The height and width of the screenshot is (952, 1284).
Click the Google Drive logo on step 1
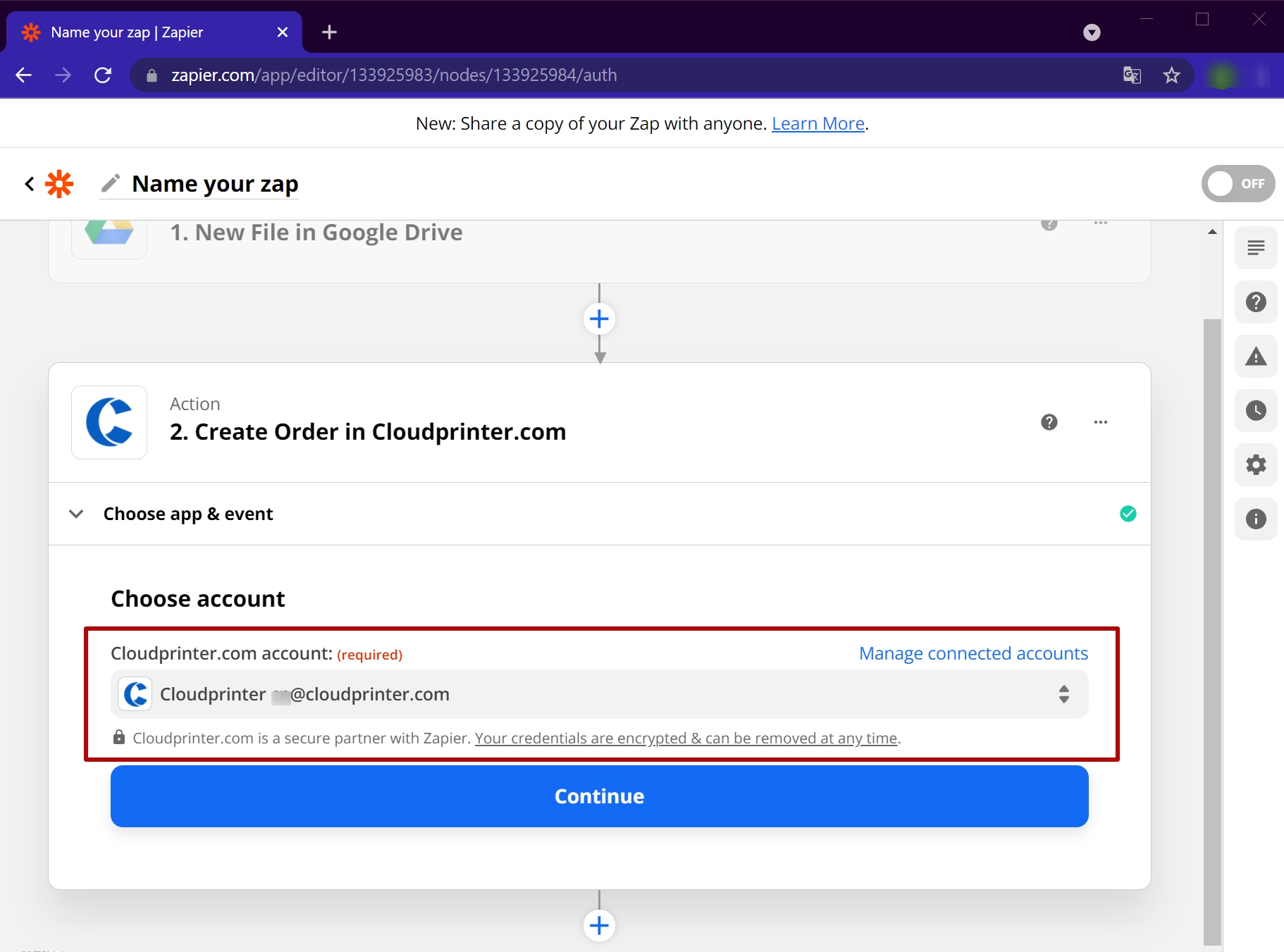(109, 233)
